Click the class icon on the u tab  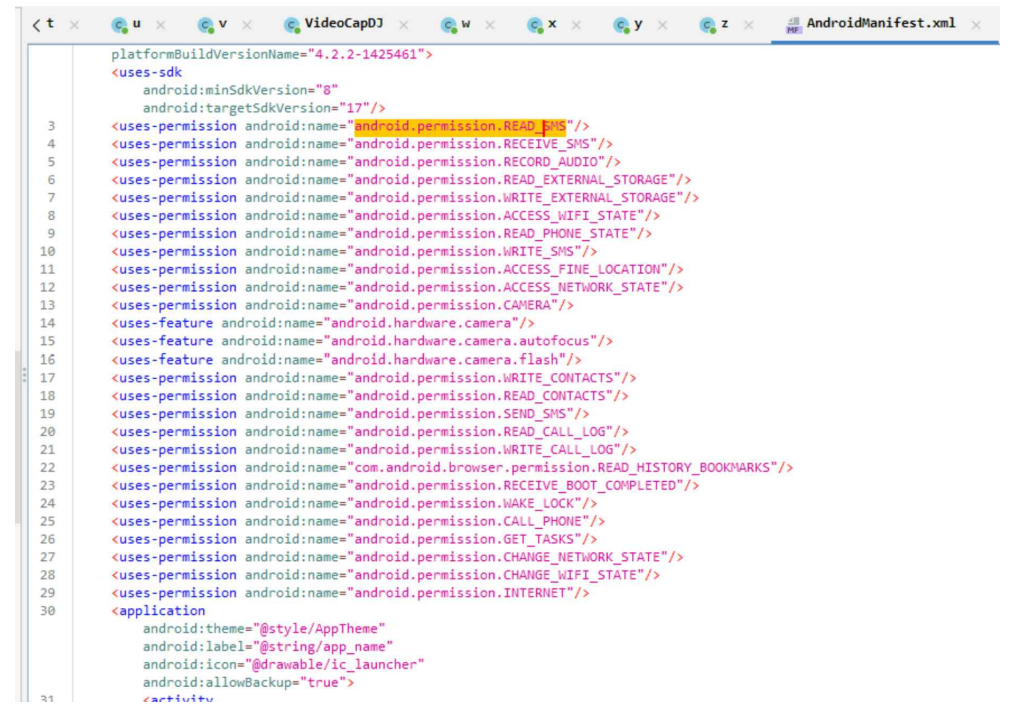click(119, 24)
